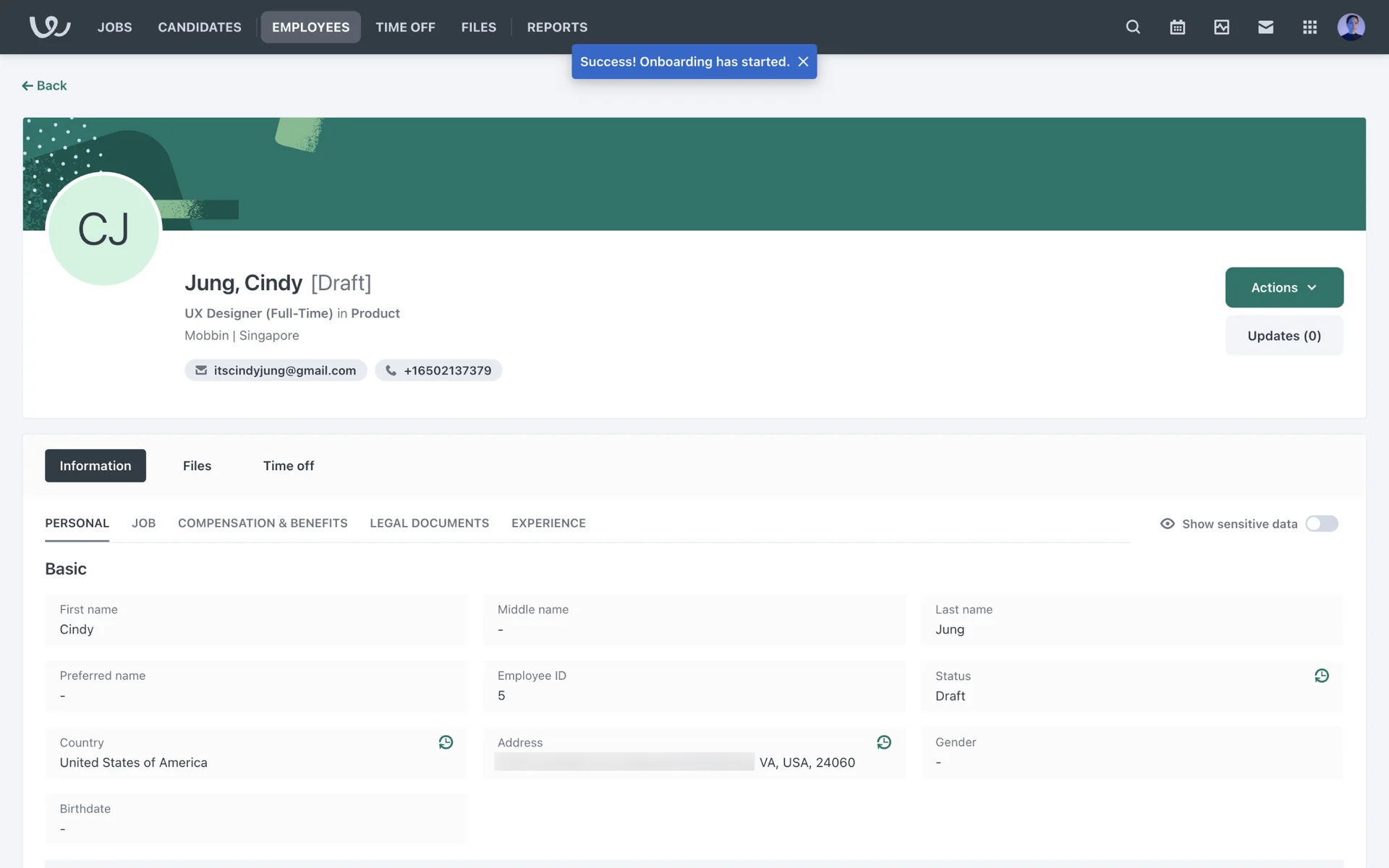Viewport: 1389px width, 868px height.
Task: Open the search icon in top bar
Action: tap(1133, 27)
